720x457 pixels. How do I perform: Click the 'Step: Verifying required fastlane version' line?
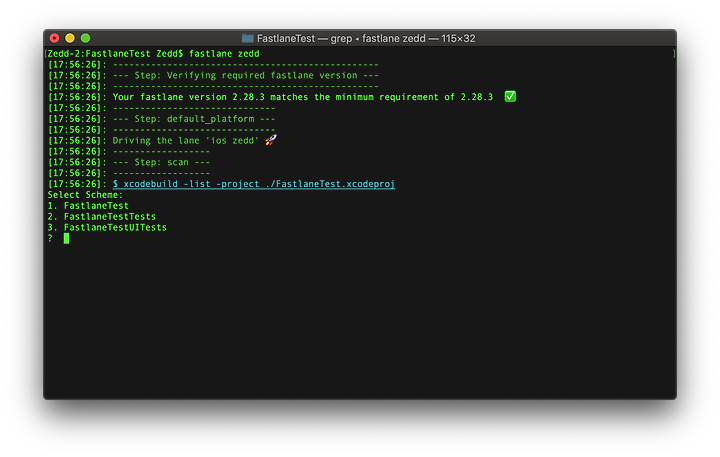(213, 75)
